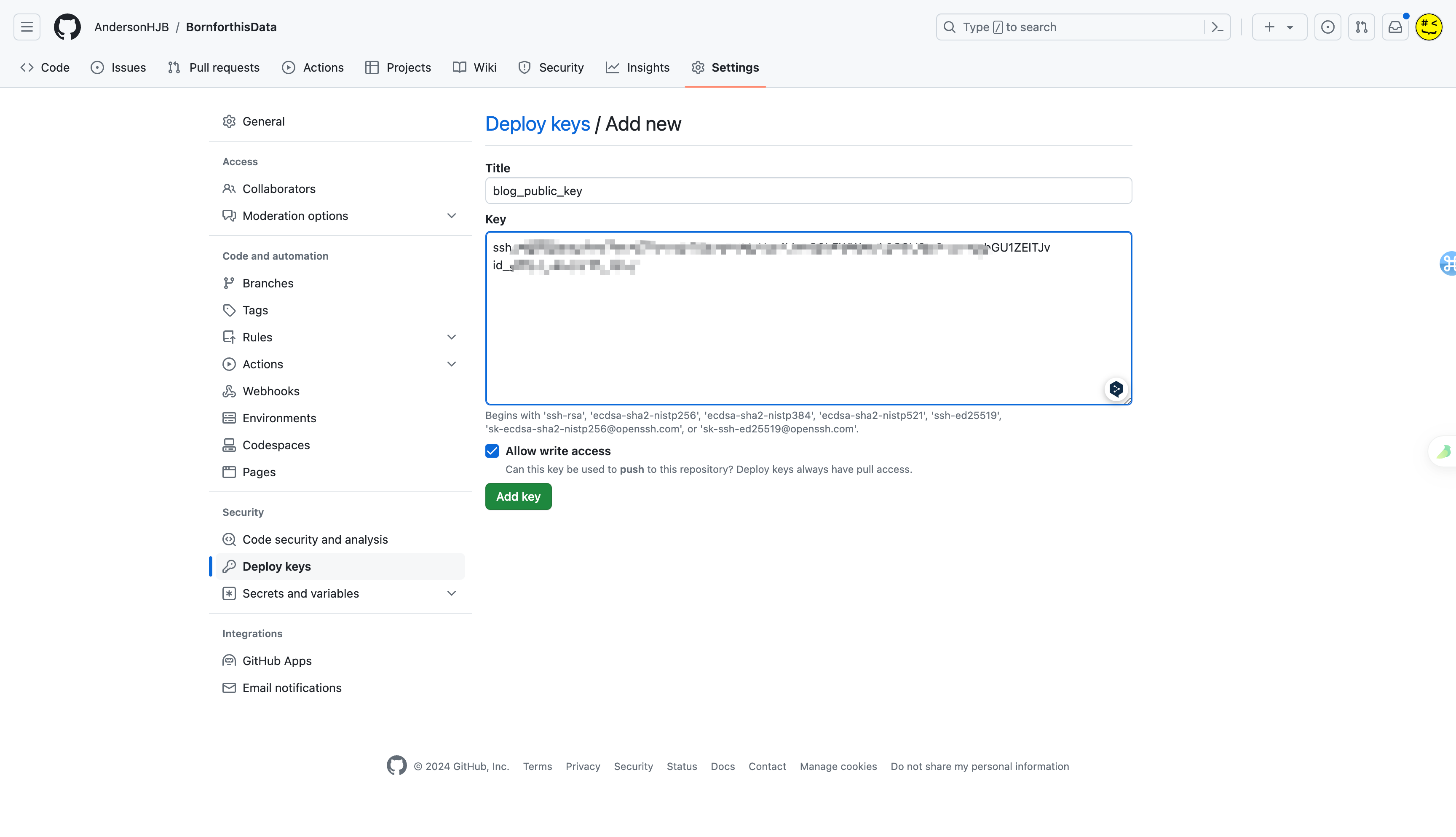This screenshot has width=1456, height=837.
Task: Follow the Deploy keys breadcrumb link
Action: [x=537, y=123]
